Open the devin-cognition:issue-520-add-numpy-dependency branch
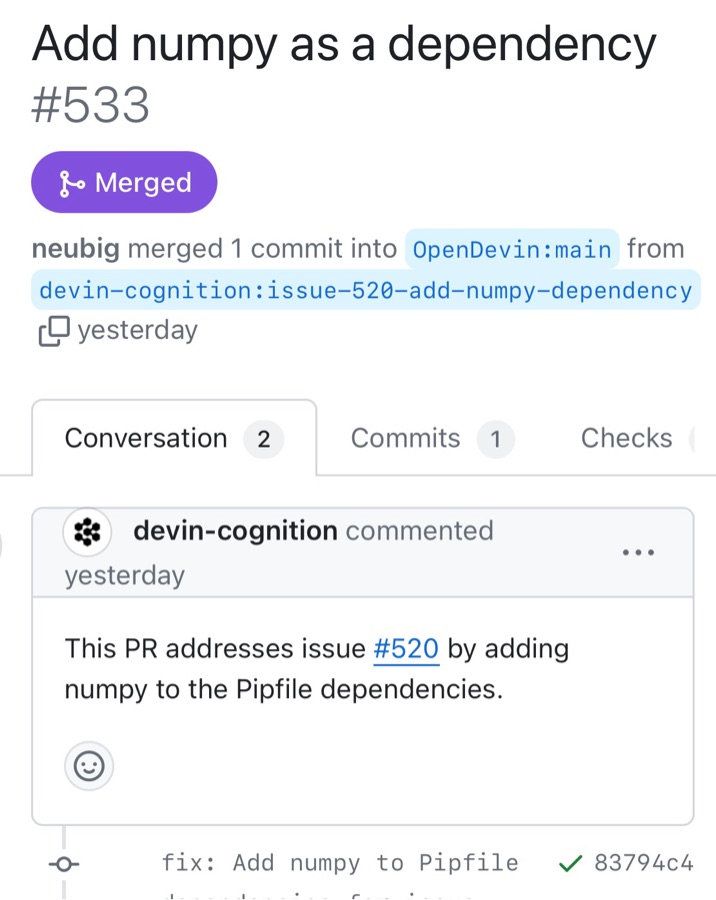 coord(365,291)
